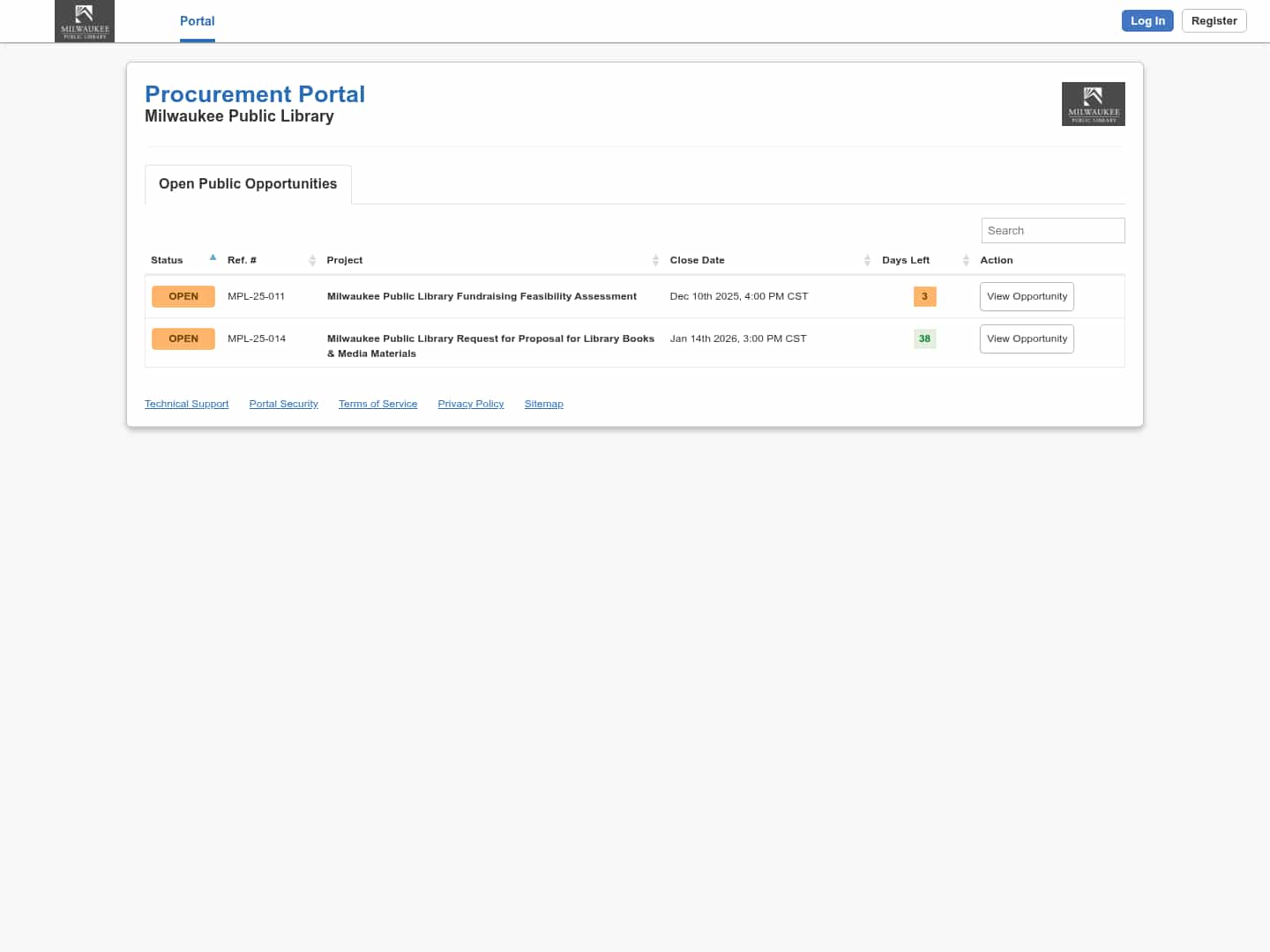Open the Technical Support link

pyautogui.click(x=186, y=404)
